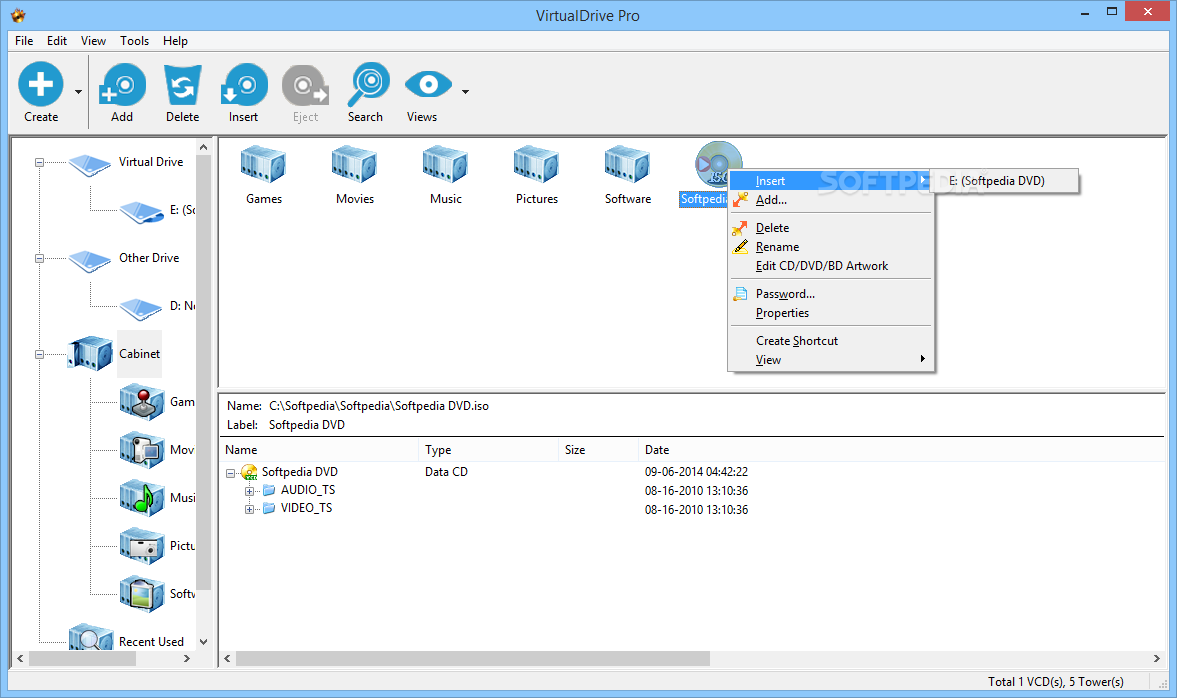Select Recent Used magnifier icon

pos(91,638)
